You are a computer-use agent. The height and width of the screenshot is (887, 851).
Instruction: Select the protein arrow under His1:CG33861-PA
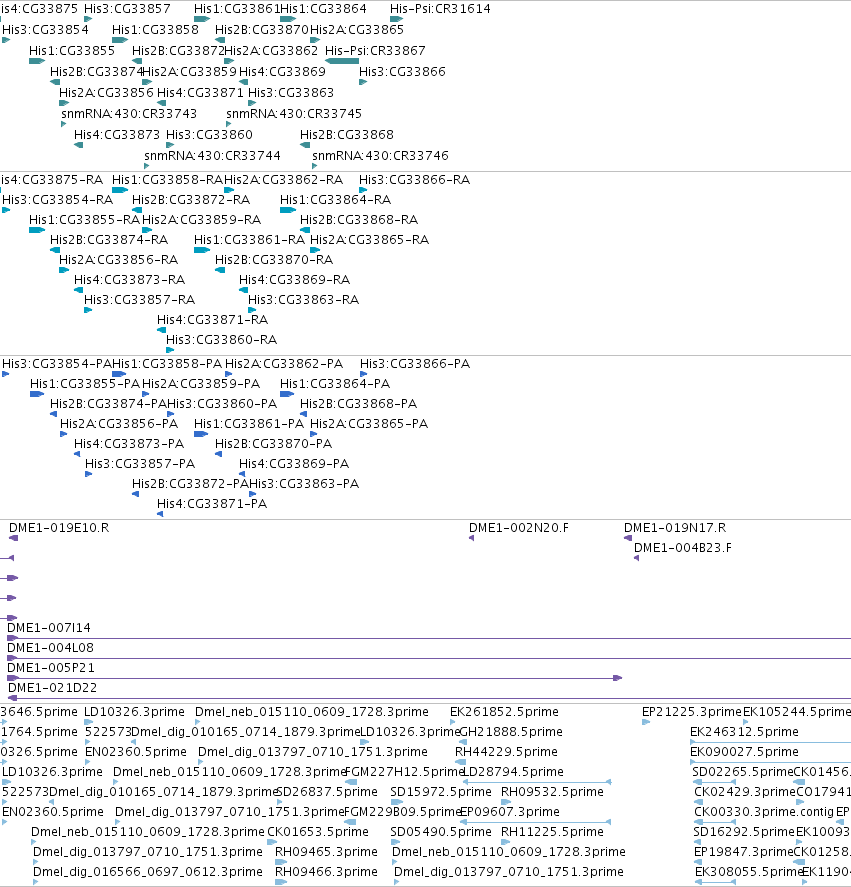coord(201,434)
